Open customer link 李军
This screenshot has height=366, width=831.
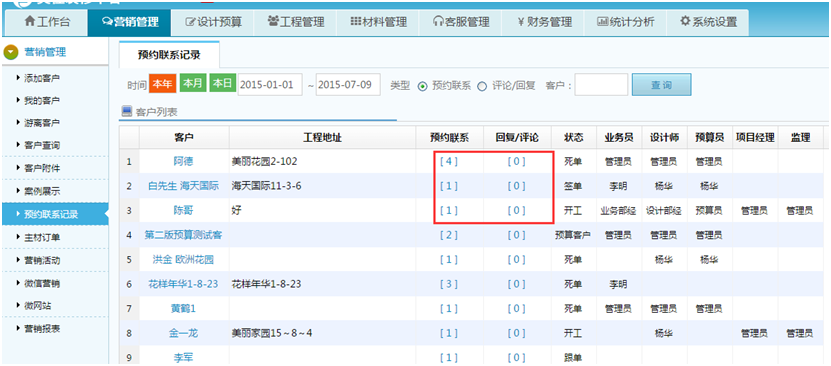(183, 358)
